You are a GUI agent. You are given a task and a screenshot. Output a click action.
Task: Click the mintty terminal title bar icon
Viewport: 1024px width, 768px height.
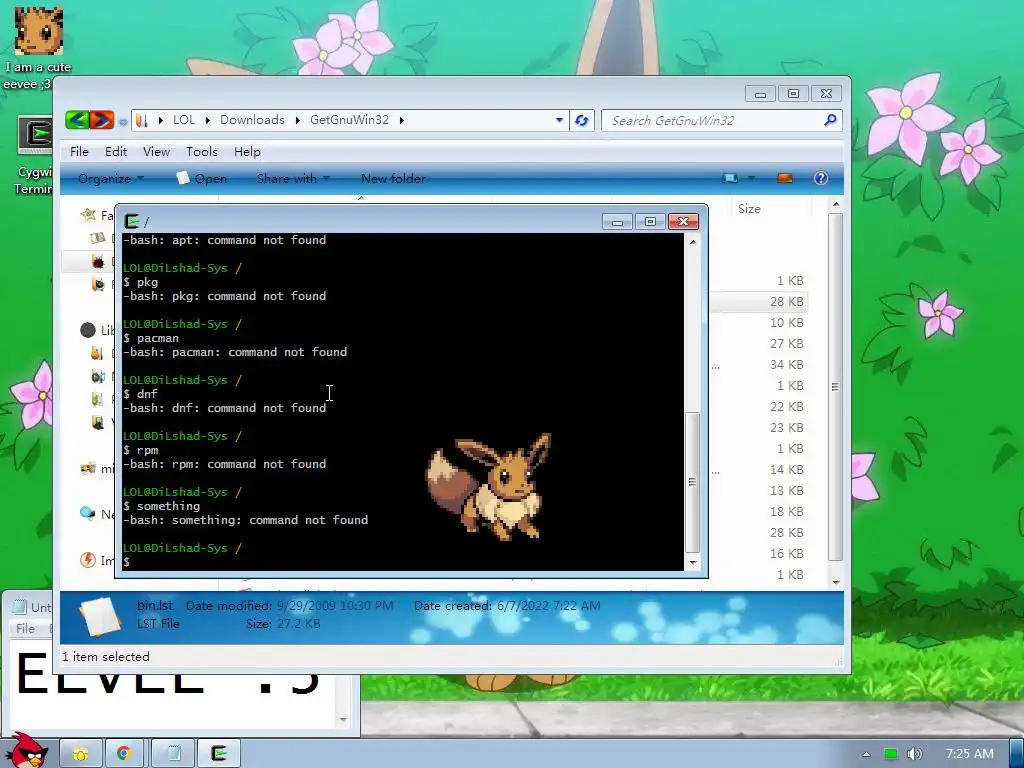click(x=132, y=221)
